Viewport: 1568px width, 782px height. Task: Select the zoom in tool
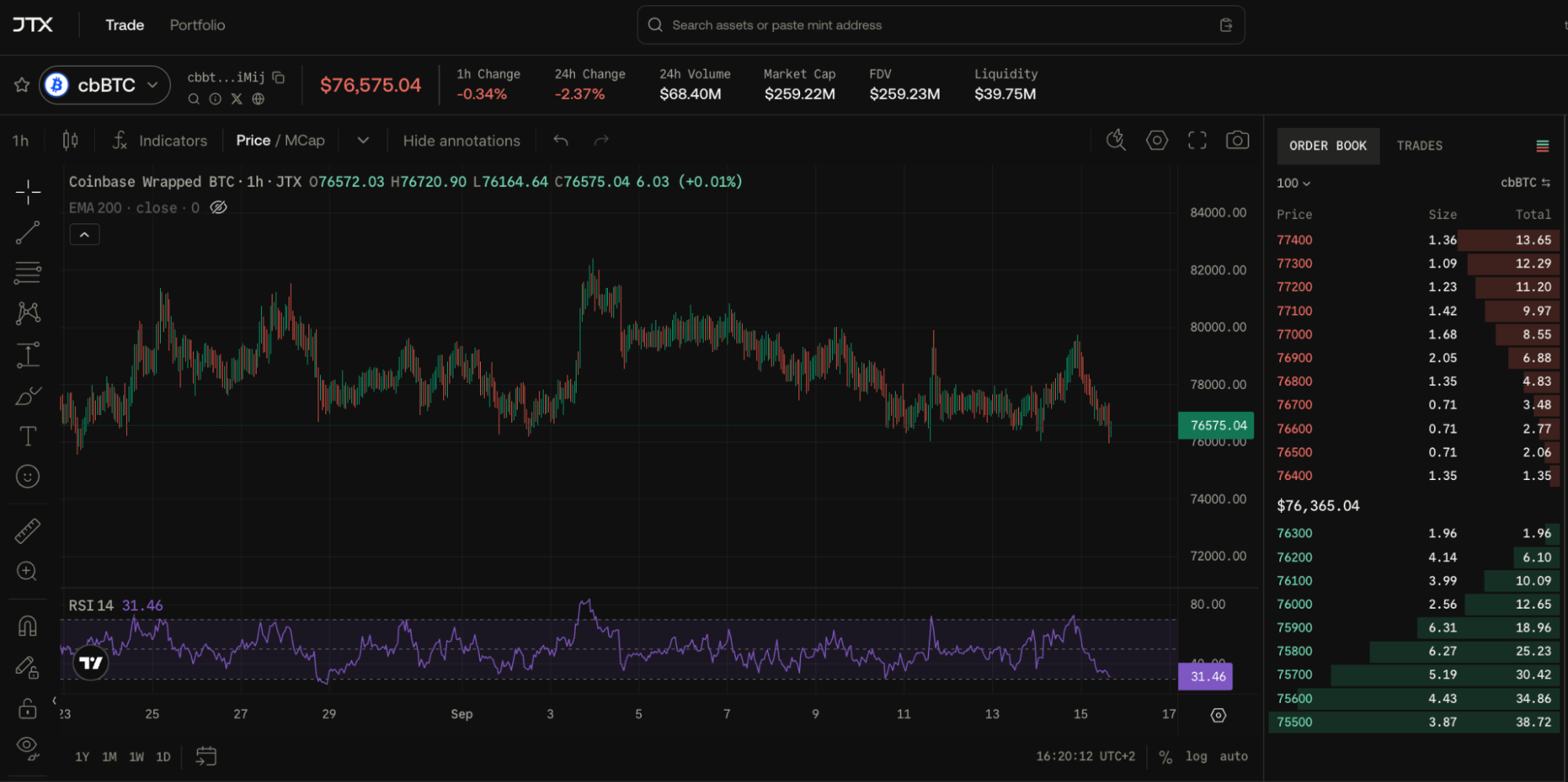coord(27,571)
